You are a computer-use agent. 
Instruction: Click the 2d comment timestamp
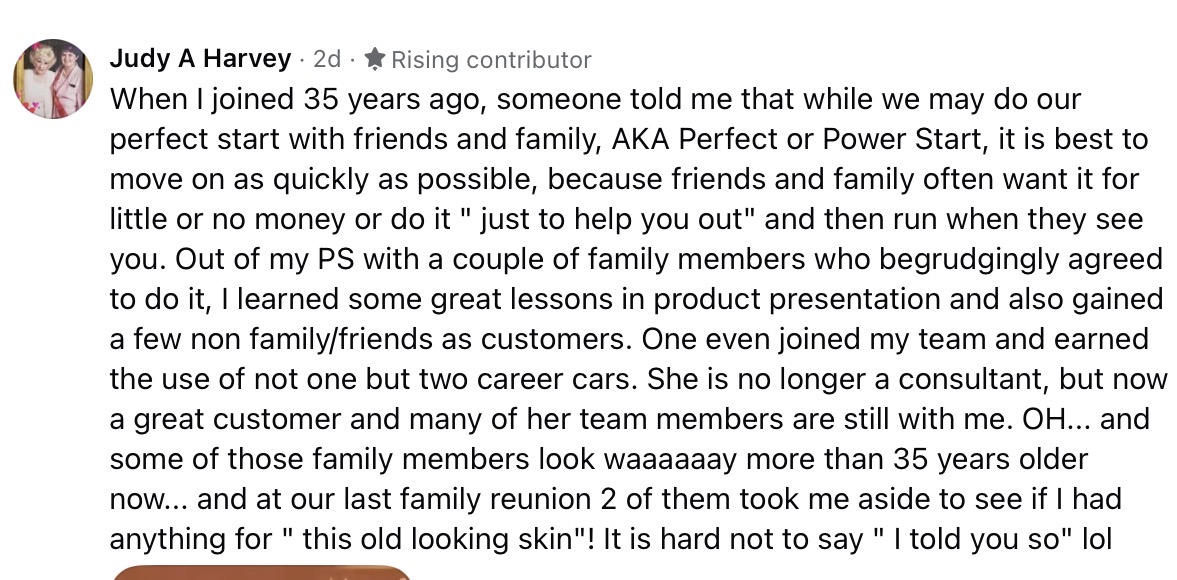click(327, 59)
